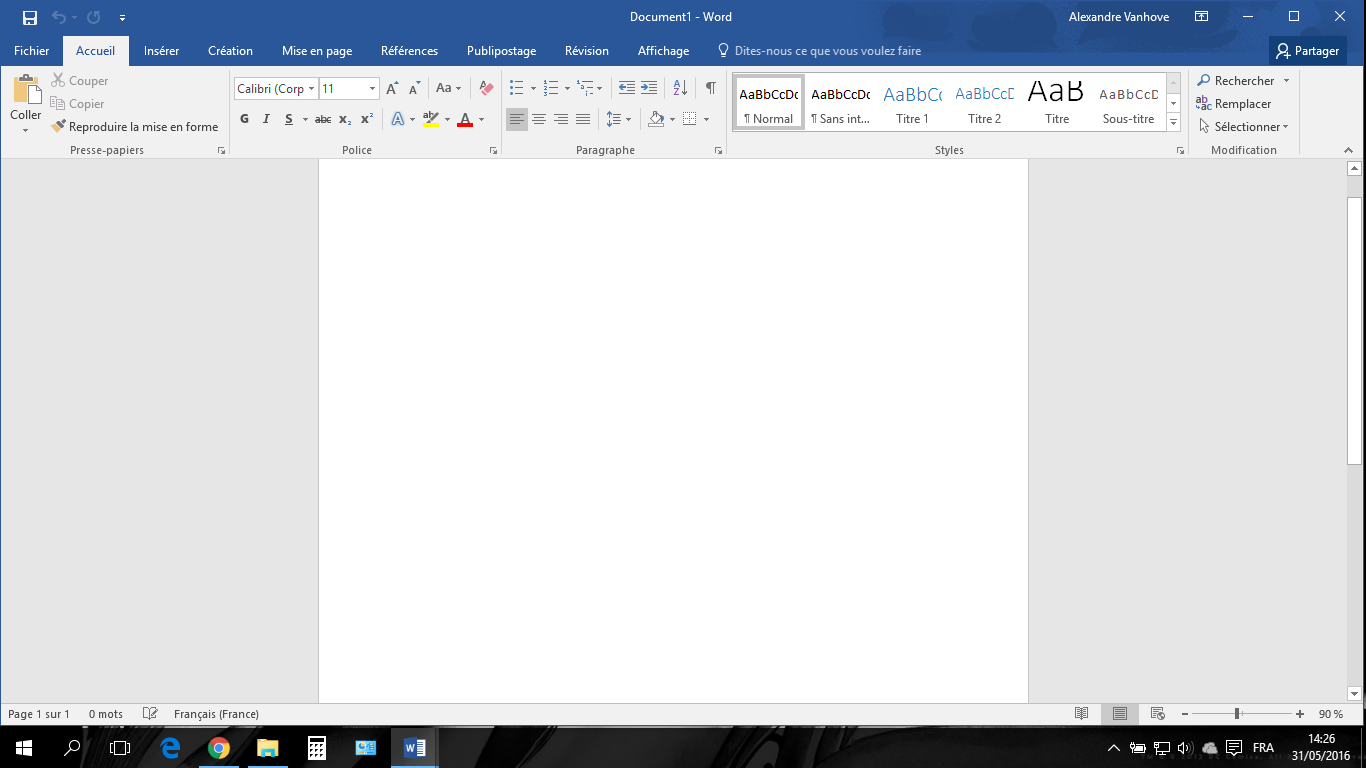Toggle bold formatting (G)

point(244,119)
